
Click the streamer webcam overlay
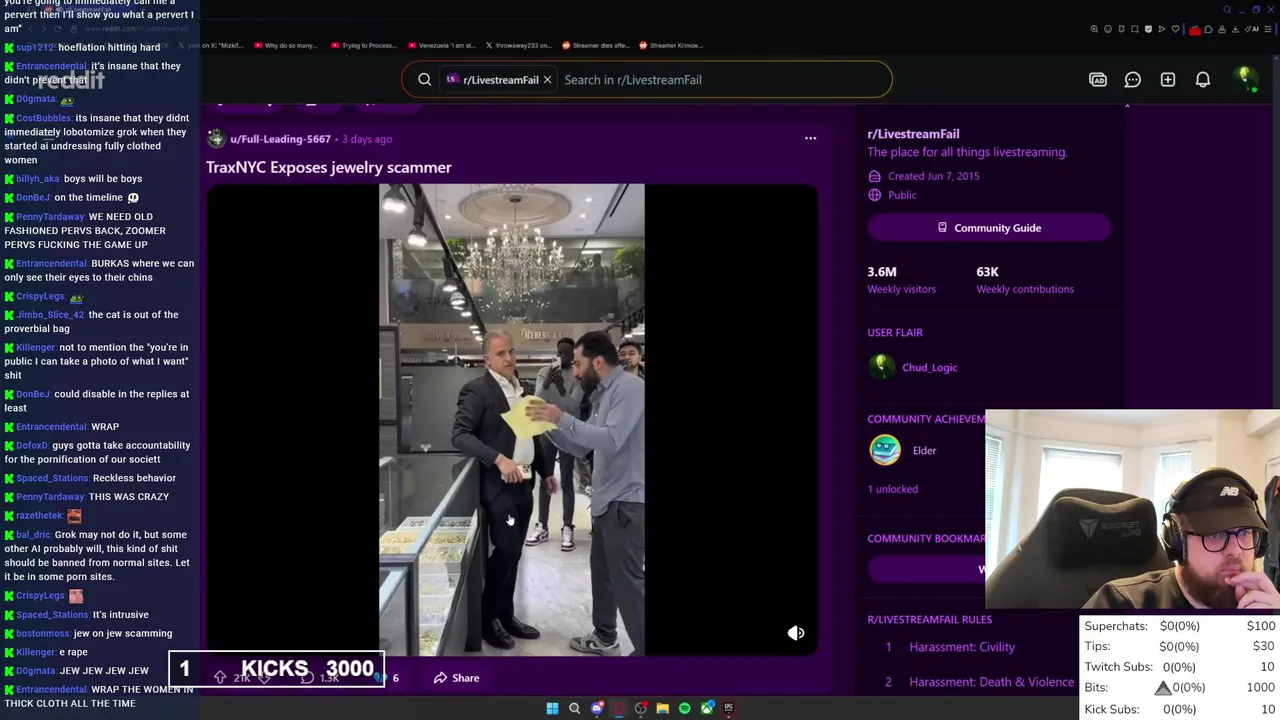pyautogui.click(x=1132, y=509)
